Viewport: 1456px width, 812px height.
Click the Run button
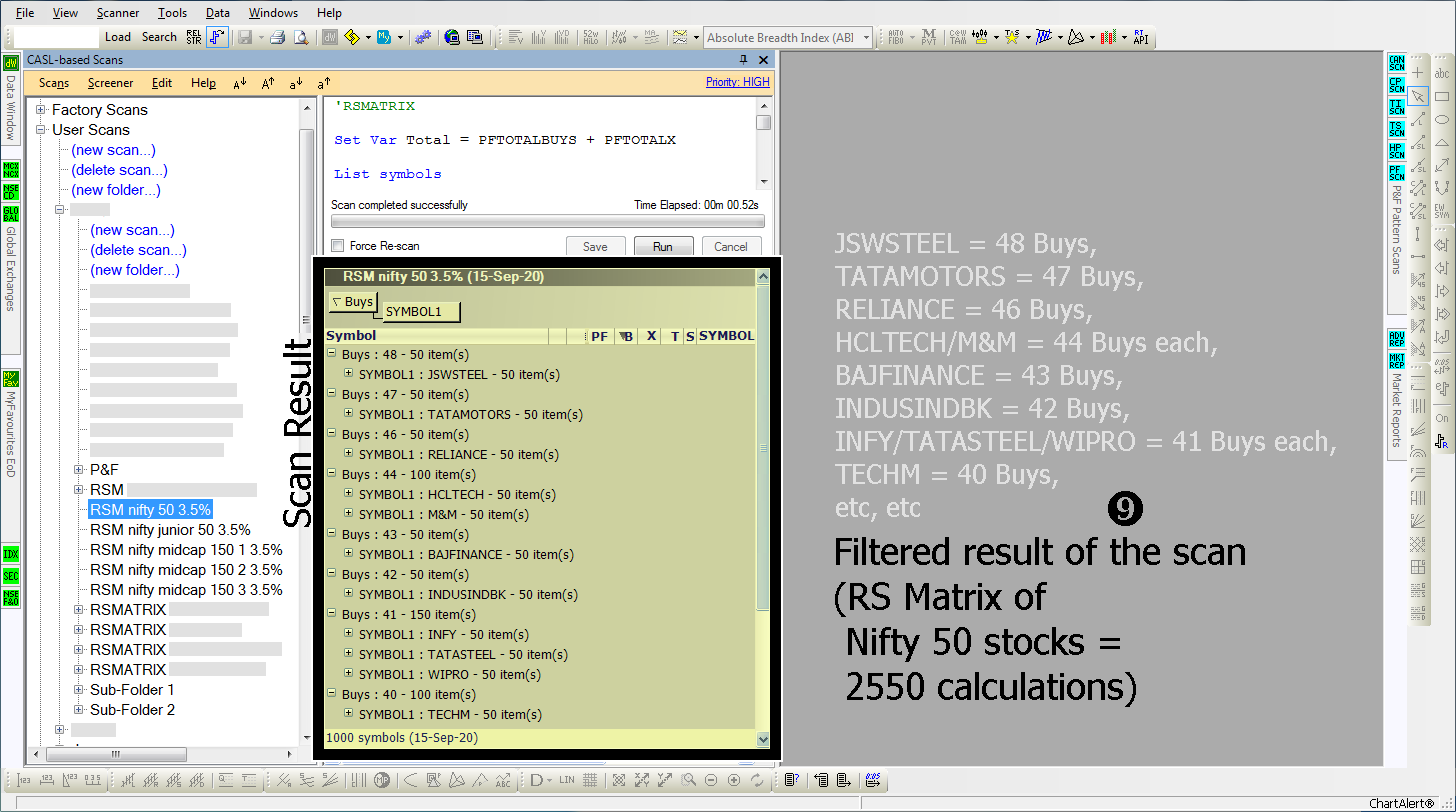(662, 246)
